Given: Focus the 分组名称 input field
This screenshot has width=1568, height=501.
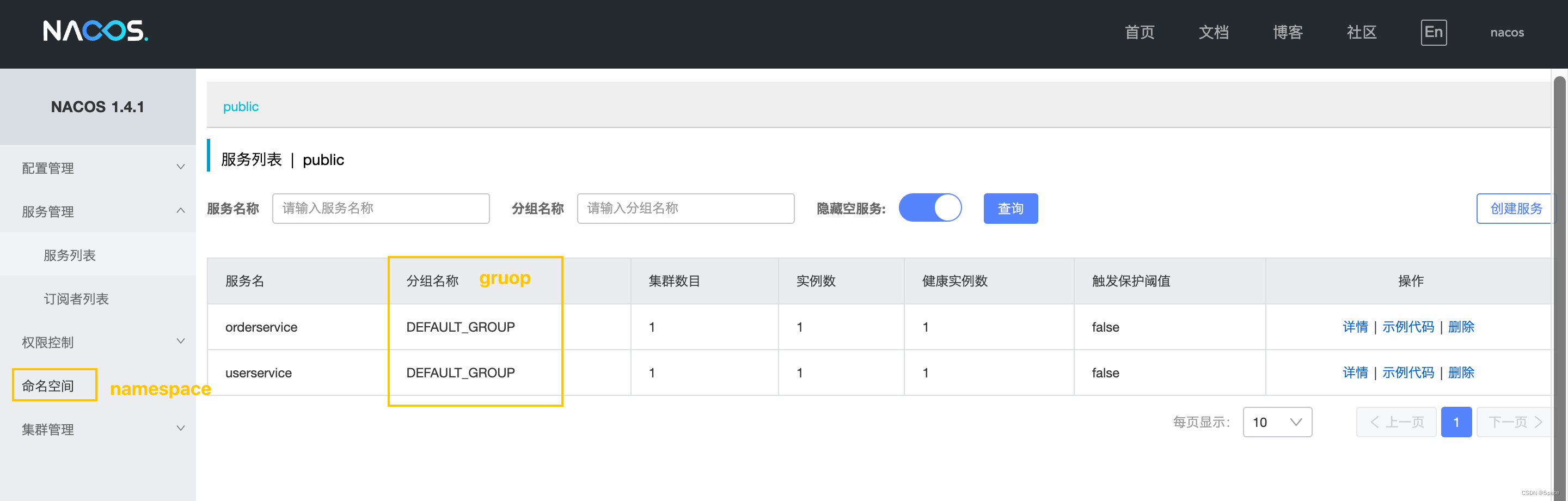Looking at the screenshot, I should [685, 208].
